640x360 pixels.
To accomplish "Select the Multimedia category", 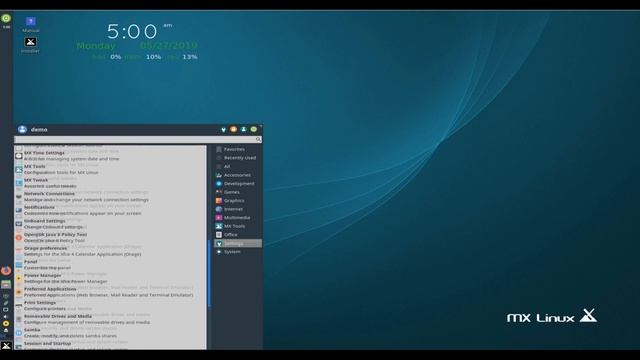I will [x=238, y=218].
